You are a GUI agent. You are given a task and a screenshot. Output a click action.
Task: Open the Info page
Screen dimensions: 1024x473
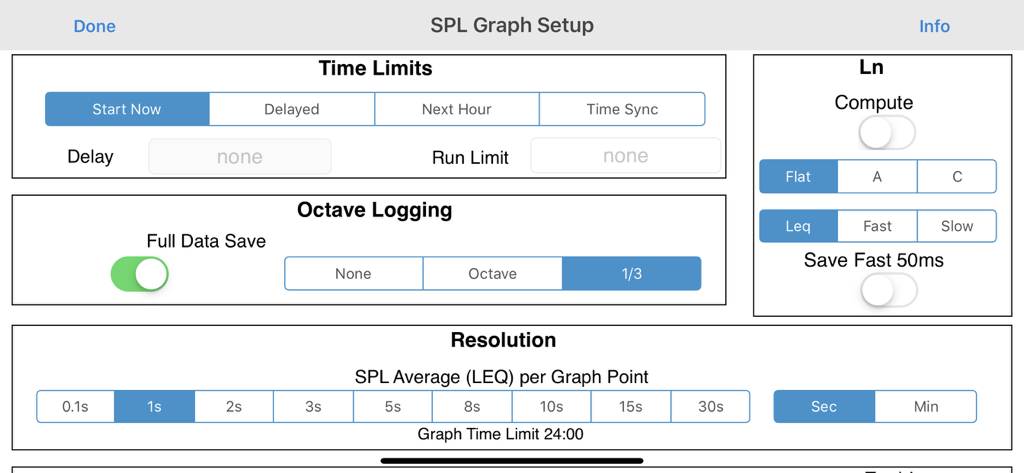(x=934, y=26)
